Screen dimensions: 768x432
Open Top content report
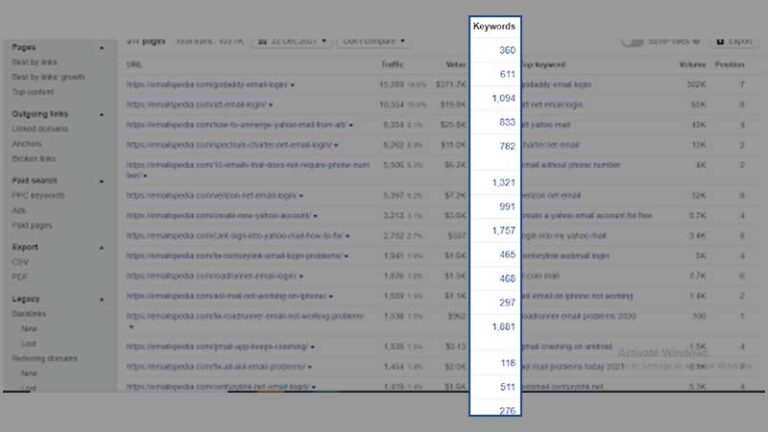tap(33, 92)
